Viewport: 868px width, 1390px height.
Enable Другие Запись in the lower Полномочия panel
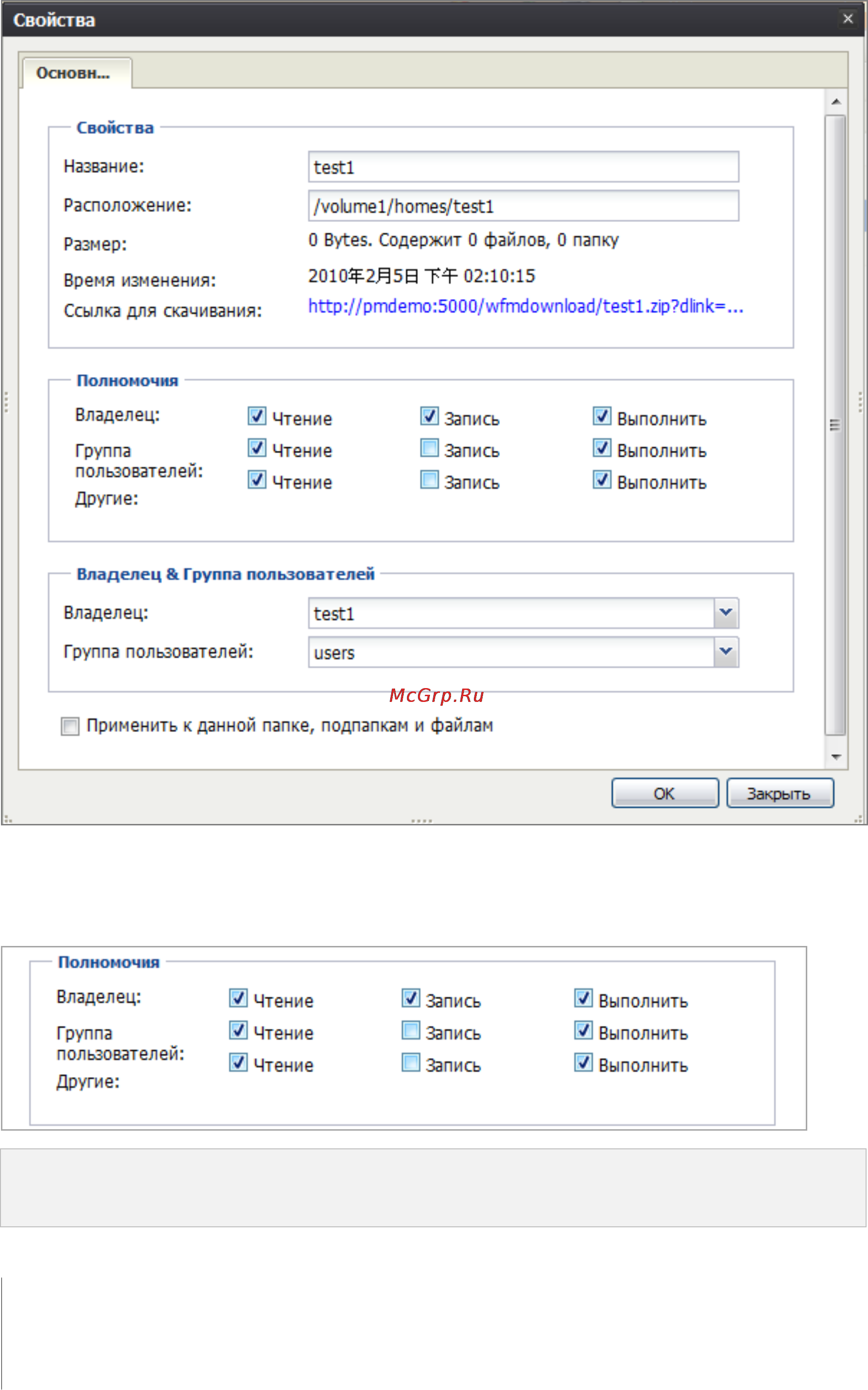[410, 1062]
